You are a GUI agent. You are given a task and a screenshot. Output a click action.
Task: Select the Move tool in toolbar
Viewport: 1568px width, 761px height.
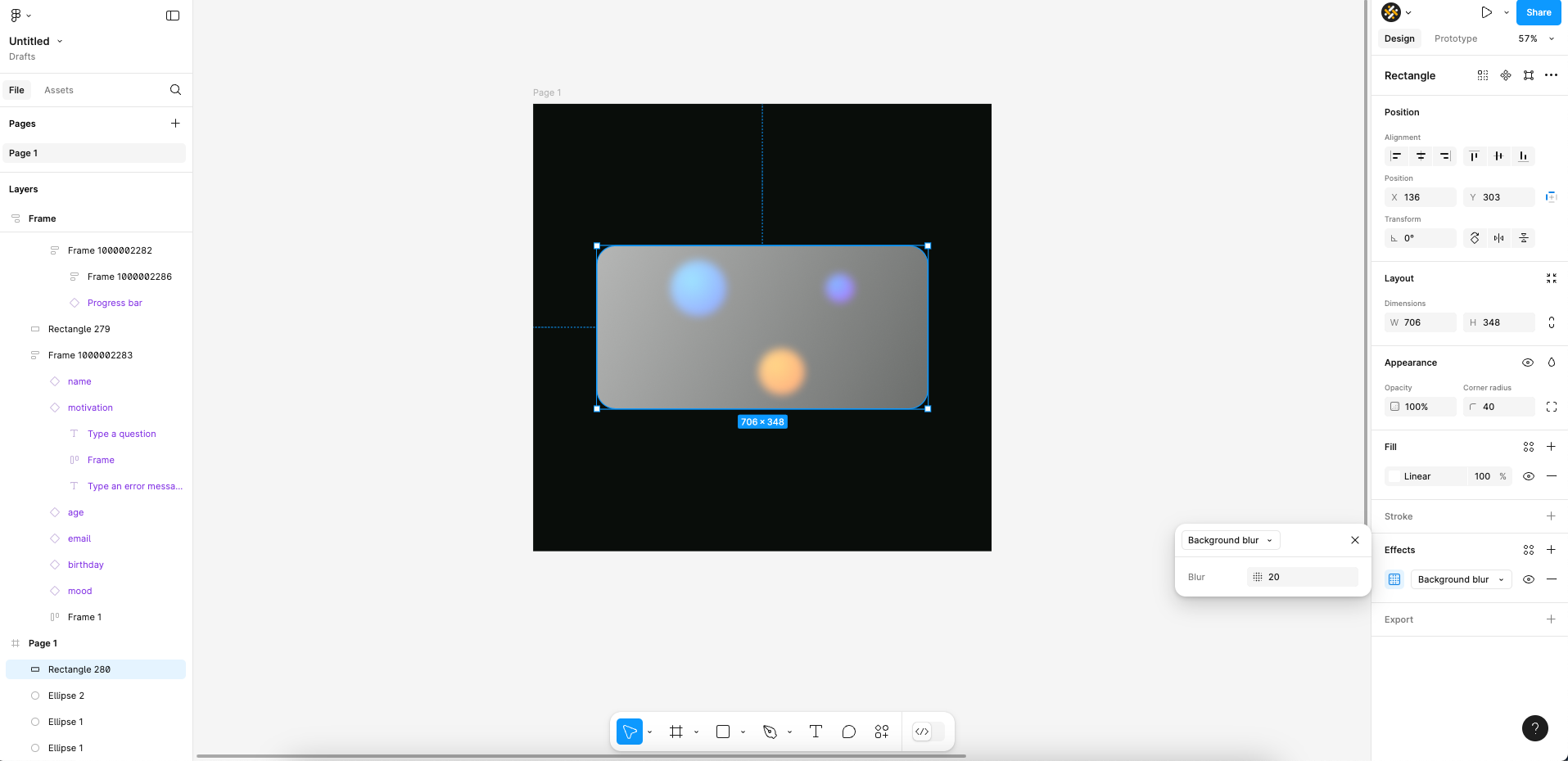coord(630,732)
